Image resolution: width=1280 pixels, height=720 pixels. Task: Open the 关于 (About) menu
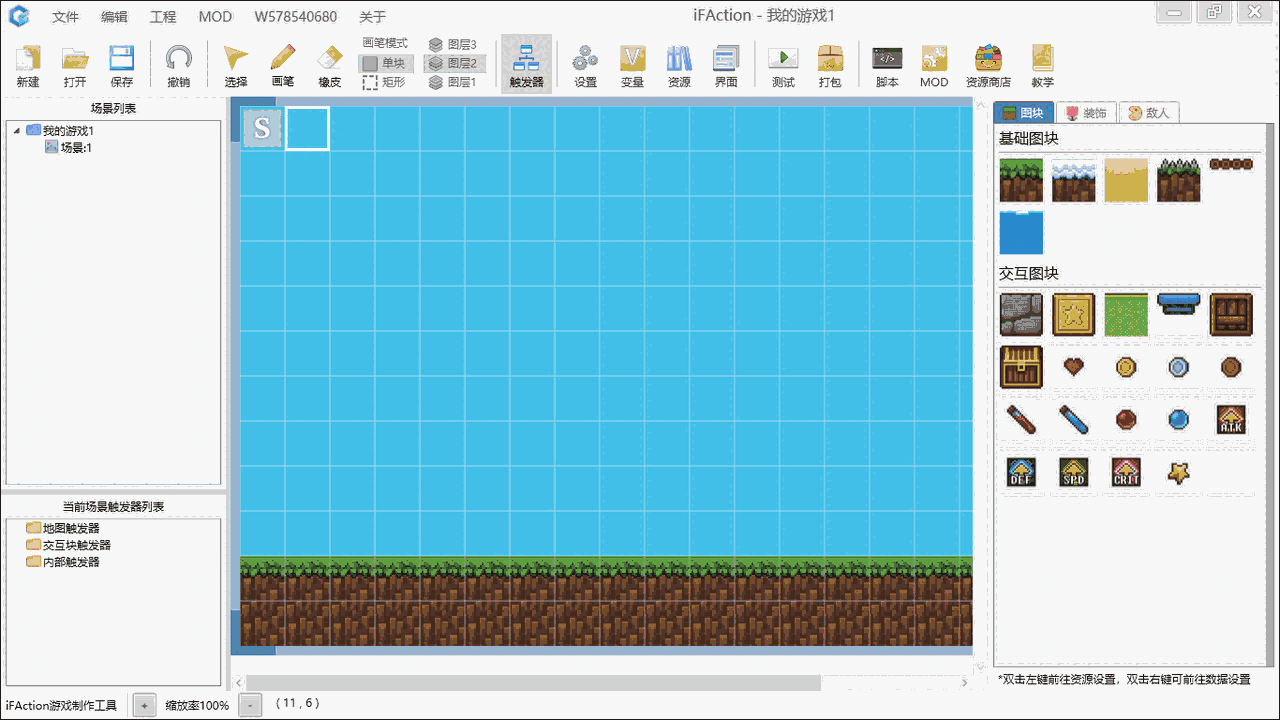coord(373,17)
